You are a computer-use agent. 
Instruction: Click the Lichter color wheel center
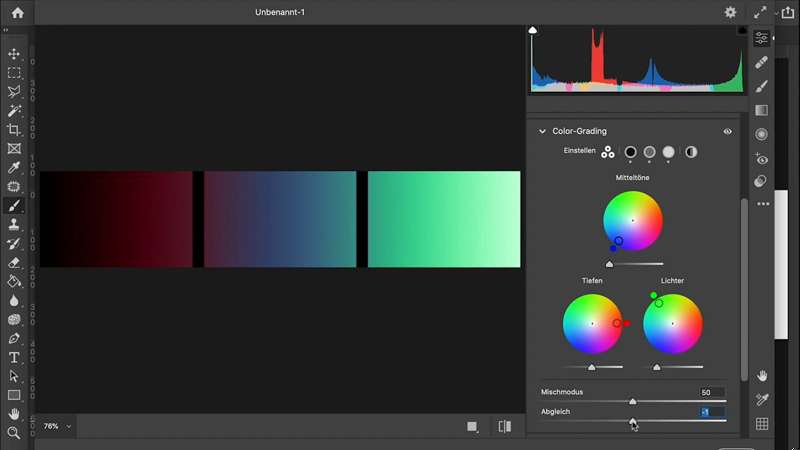click(x=672, y=323)
